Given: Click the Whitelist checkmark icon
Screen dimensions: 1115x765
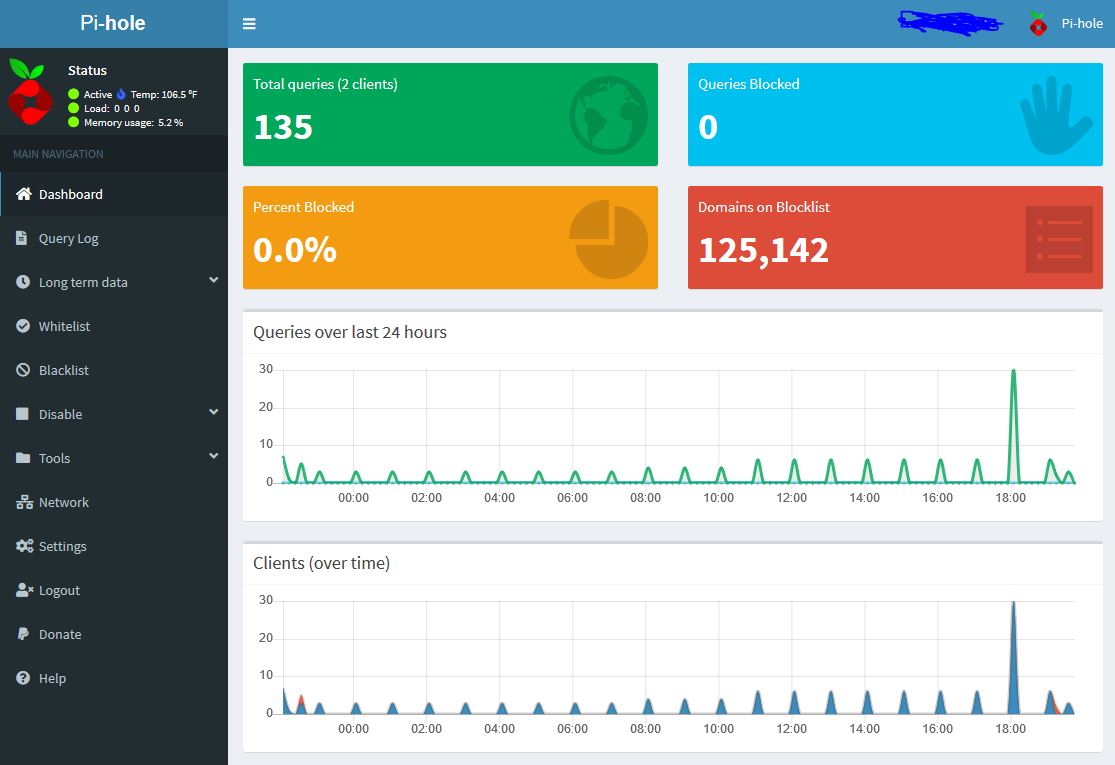Looking at the screenshot, I should pyautogui.click(x=23, y=326).
